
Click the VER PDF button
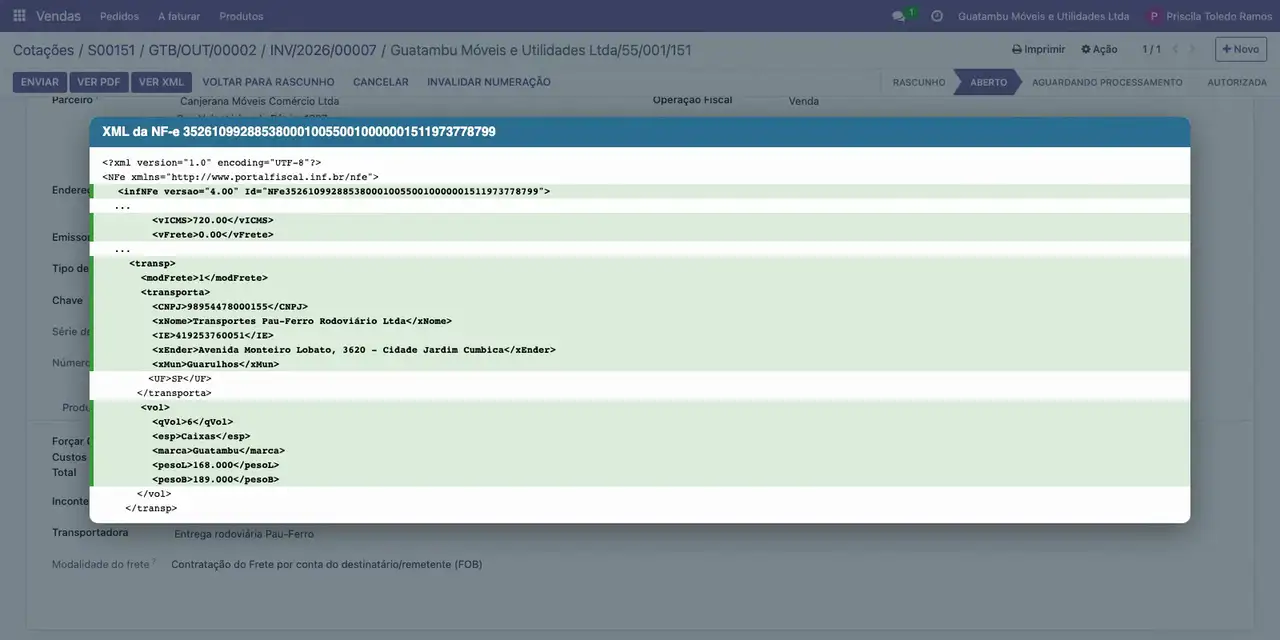point(99,82)
